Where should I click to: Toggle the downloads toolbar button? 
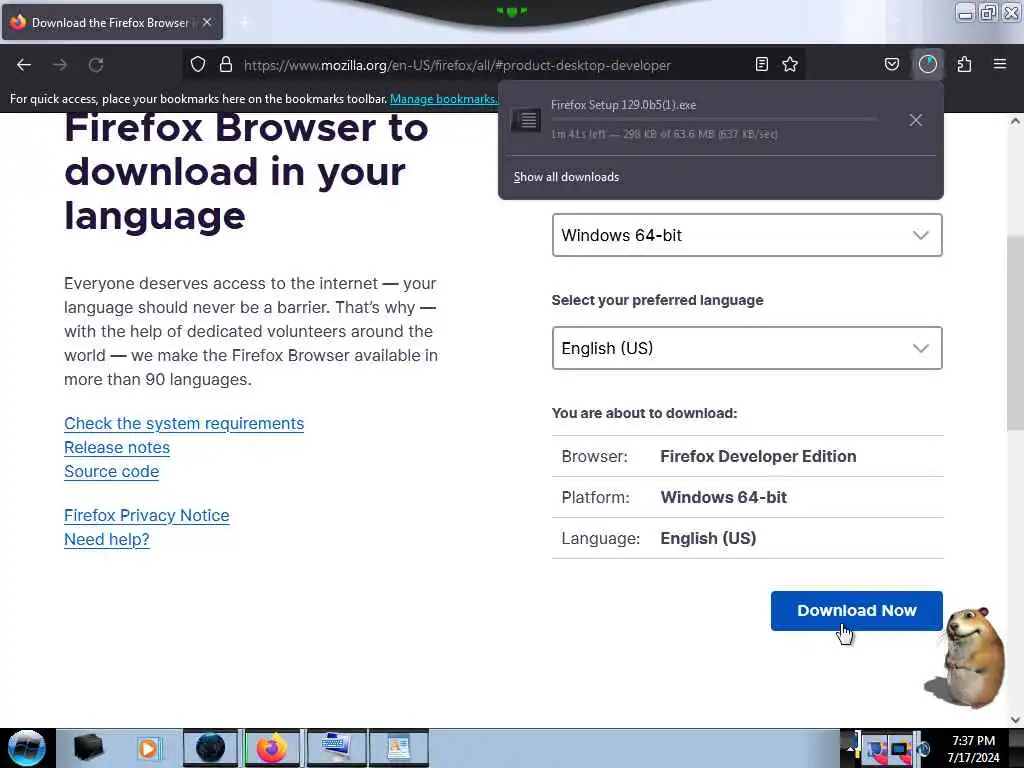[x=928, y=65]
